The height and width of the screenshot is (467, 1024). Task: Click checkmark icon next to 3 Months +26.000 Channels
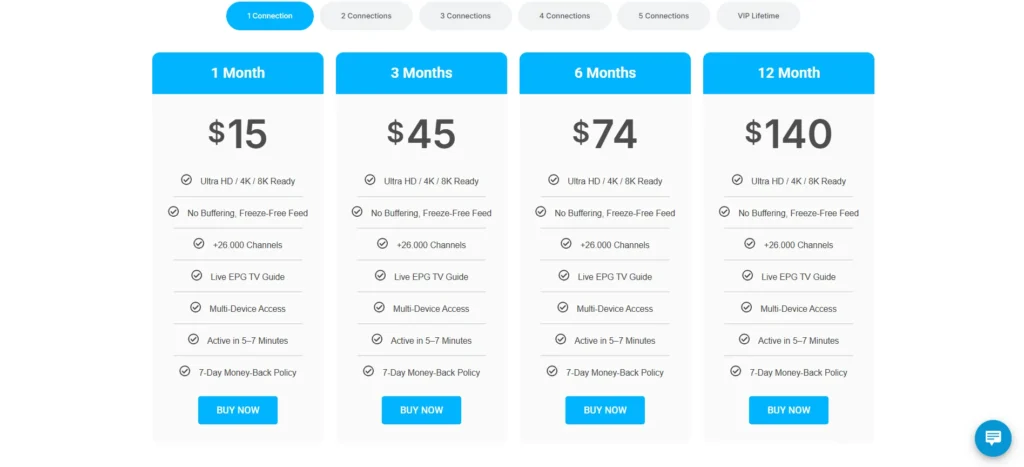(x=382, y=244)
